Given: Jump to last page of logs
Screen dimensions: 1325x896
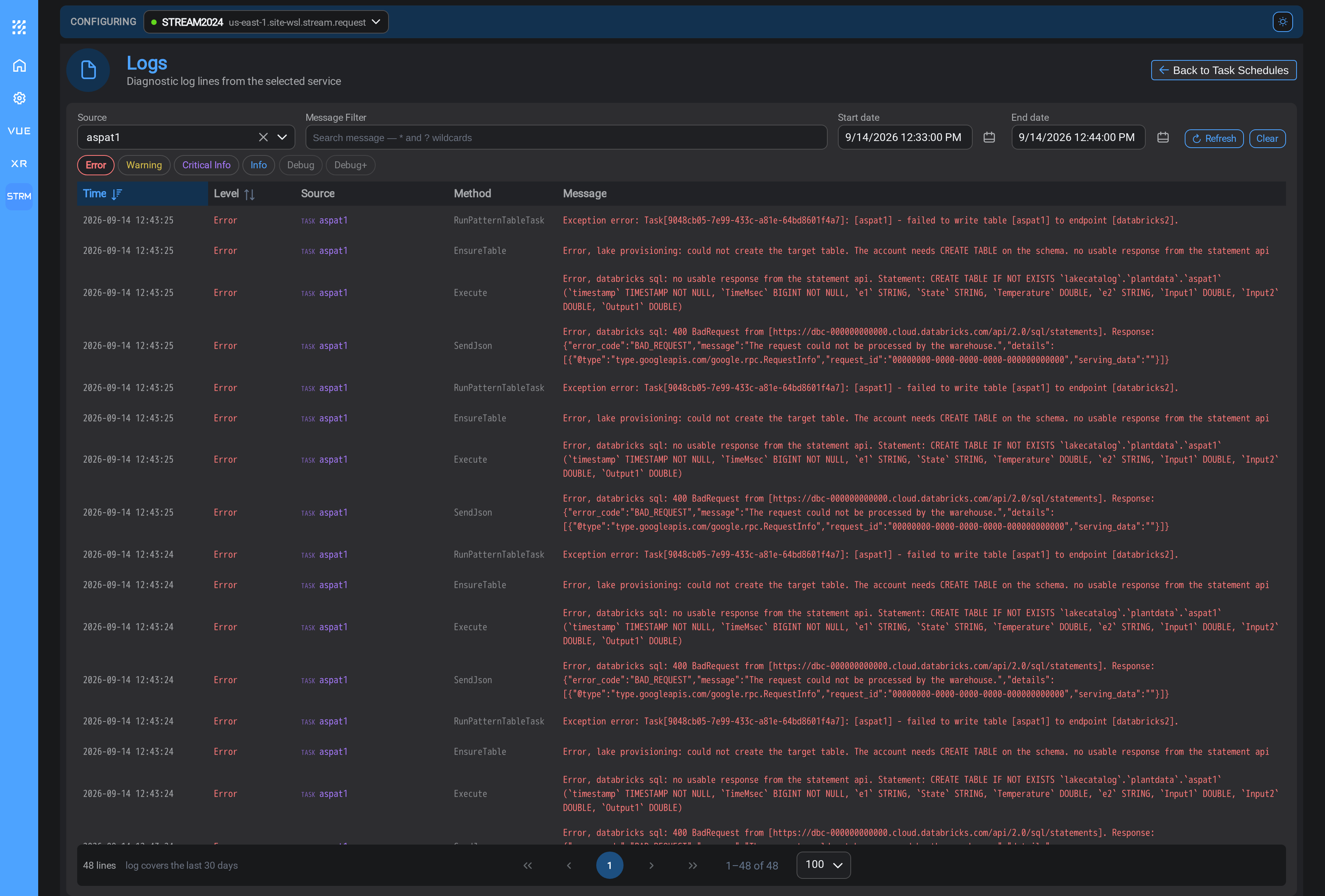Looking at the screenshot, I should pyautogui.click(x=692, y=865).
